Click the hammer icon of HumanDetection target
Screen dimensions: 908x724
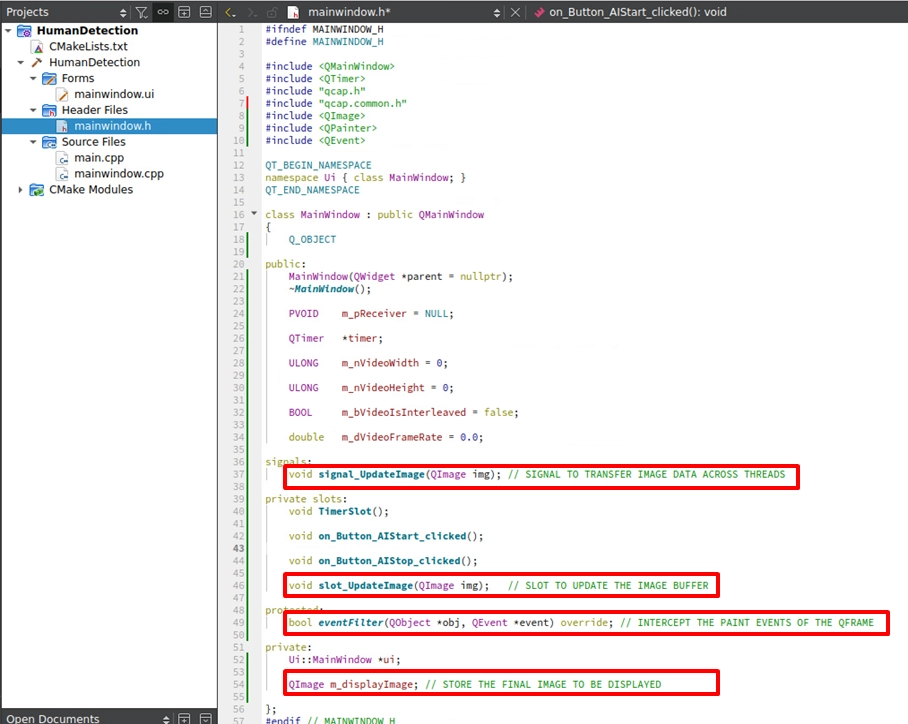pyautogui.click(x=37, y=62)
